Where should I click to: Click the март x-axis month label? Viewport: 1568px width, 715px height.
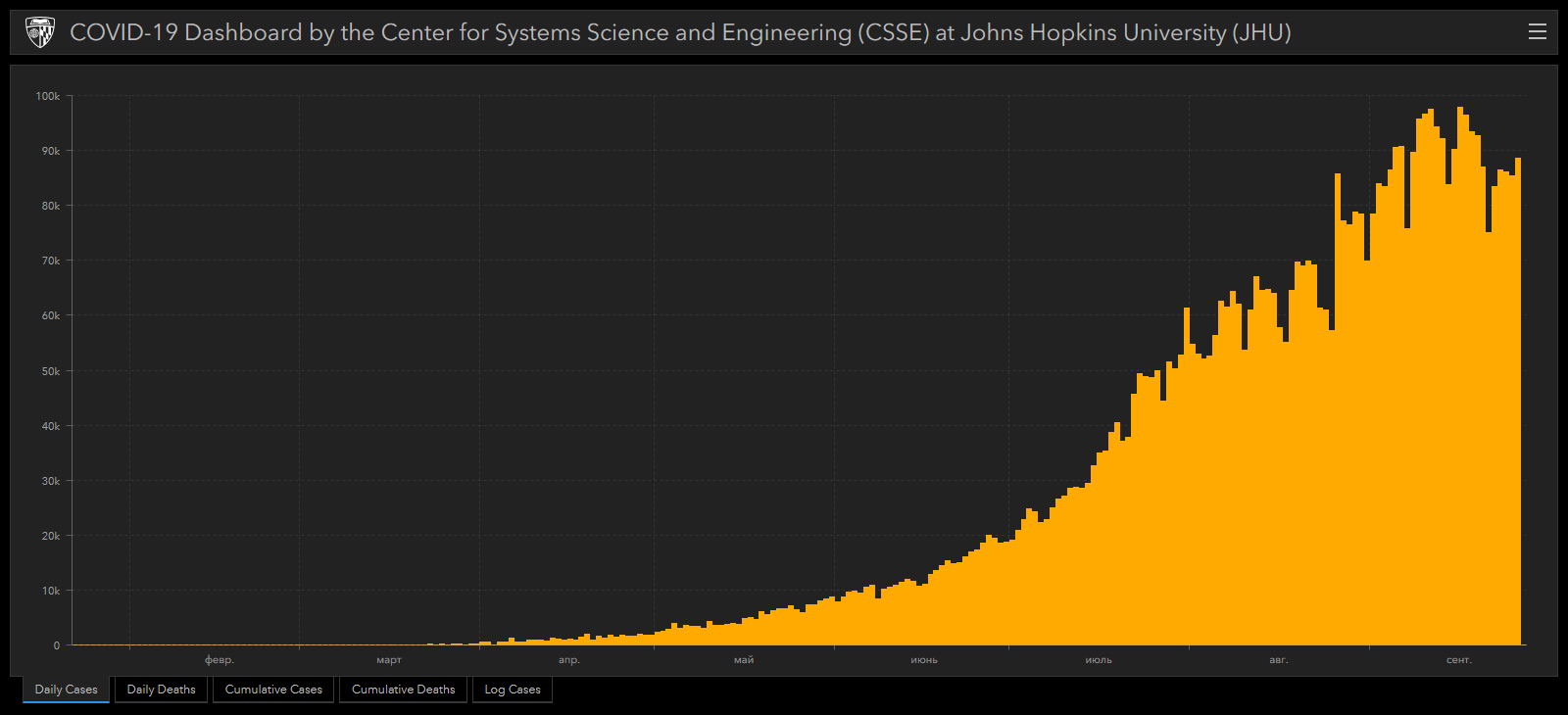389,660
